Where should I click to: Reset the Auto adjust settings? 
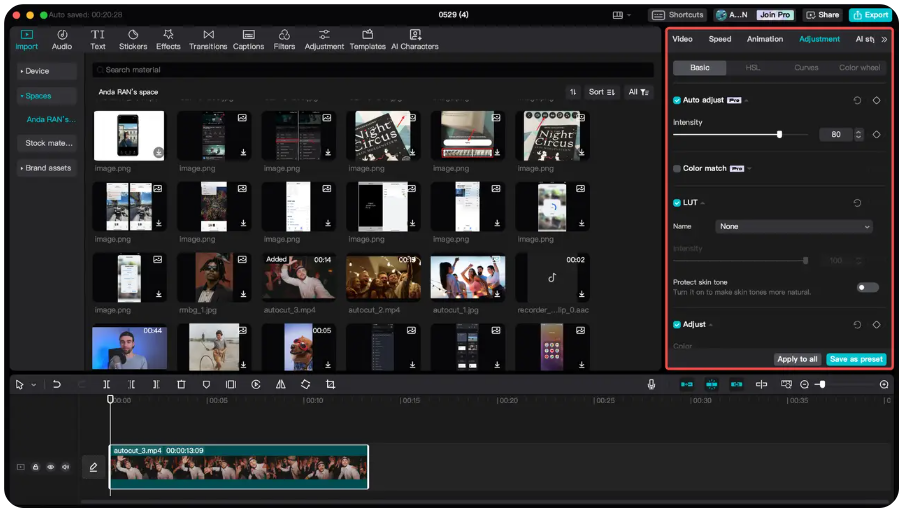pos(857,100)
